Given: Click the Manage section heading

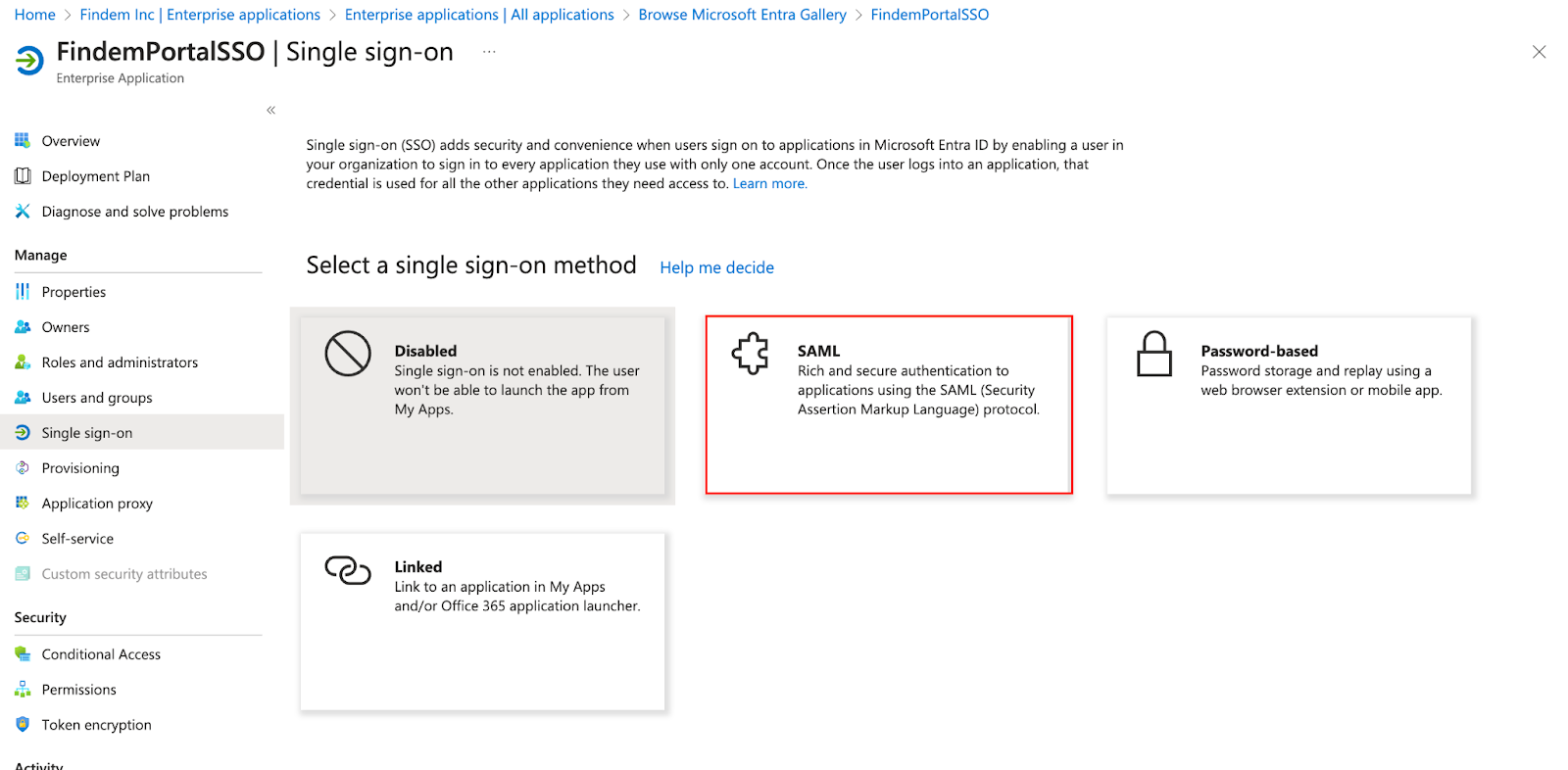Looking at the screenshot, I should click(x=41, y=255).
